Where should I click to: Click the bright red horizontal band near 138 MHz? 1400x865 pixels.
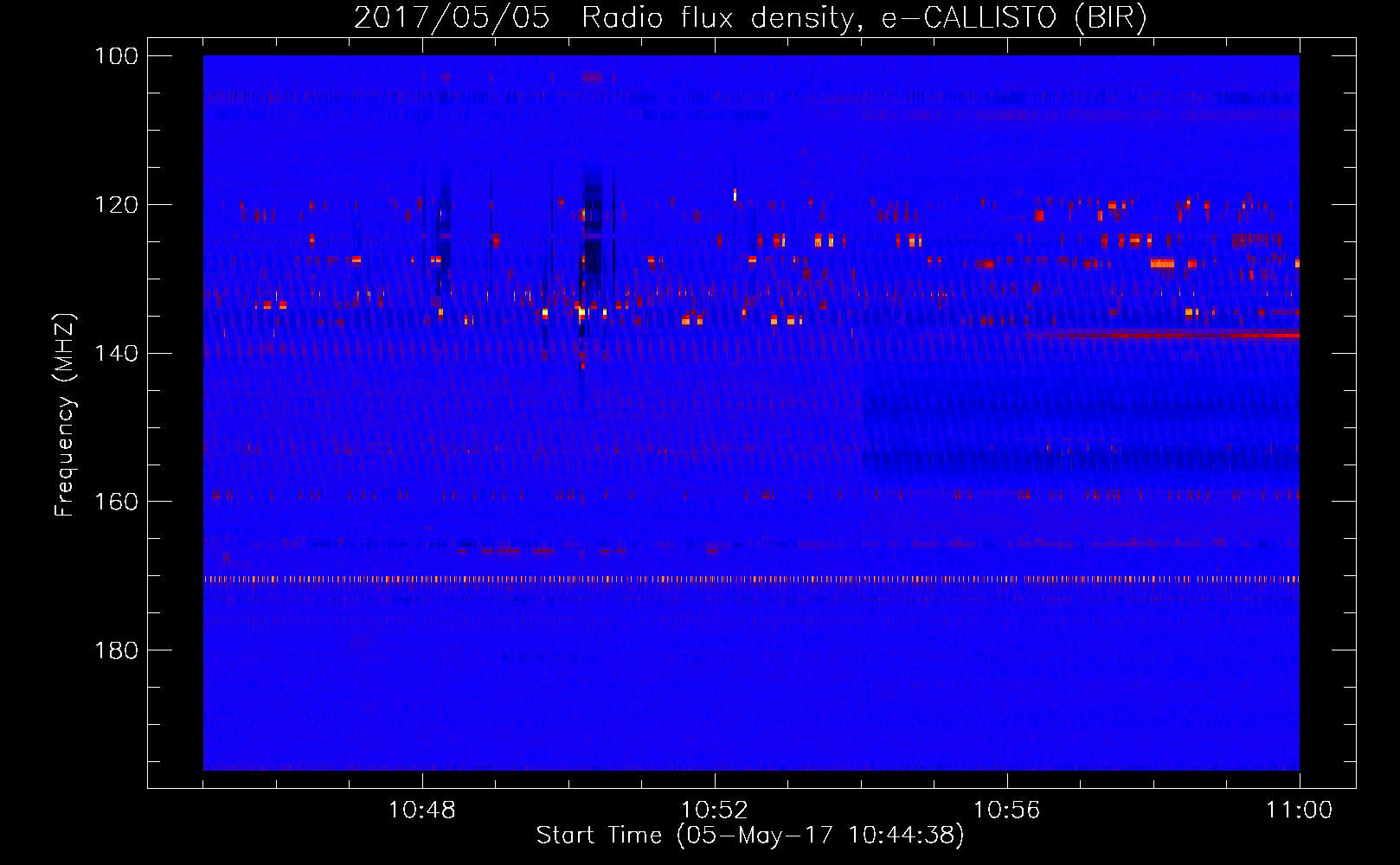click(1162, 335)
